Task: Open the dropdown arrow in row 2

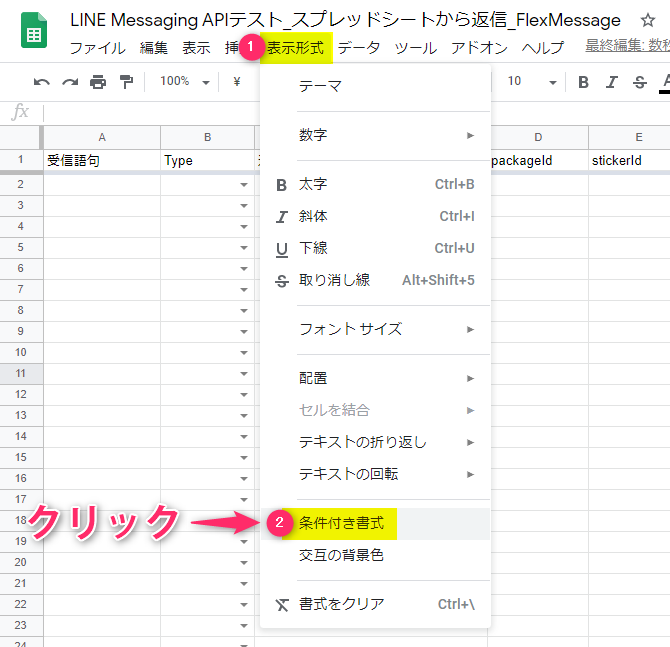Action: click(244, 185)
